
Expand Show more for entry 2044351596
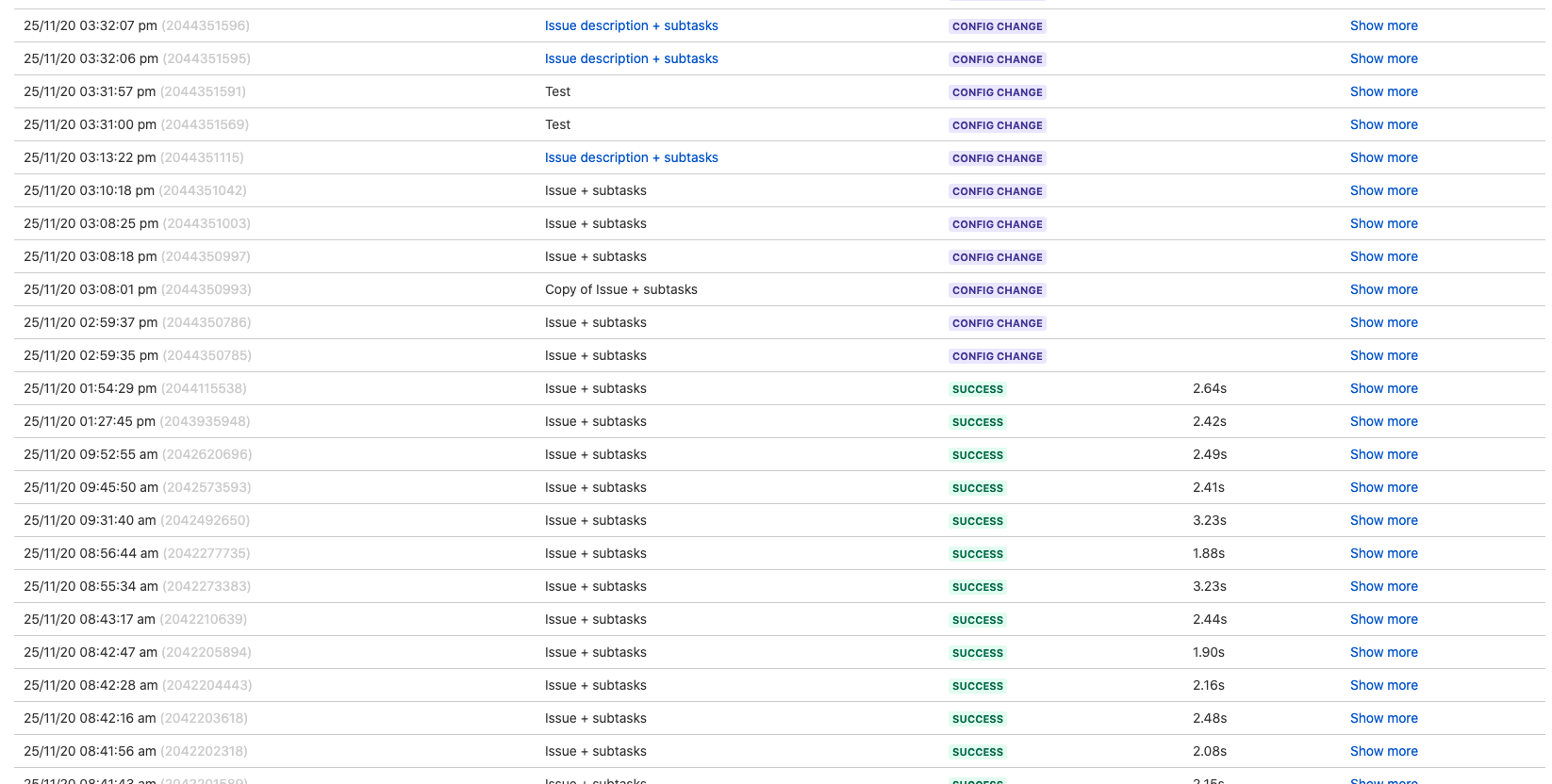pos(1383,25)
